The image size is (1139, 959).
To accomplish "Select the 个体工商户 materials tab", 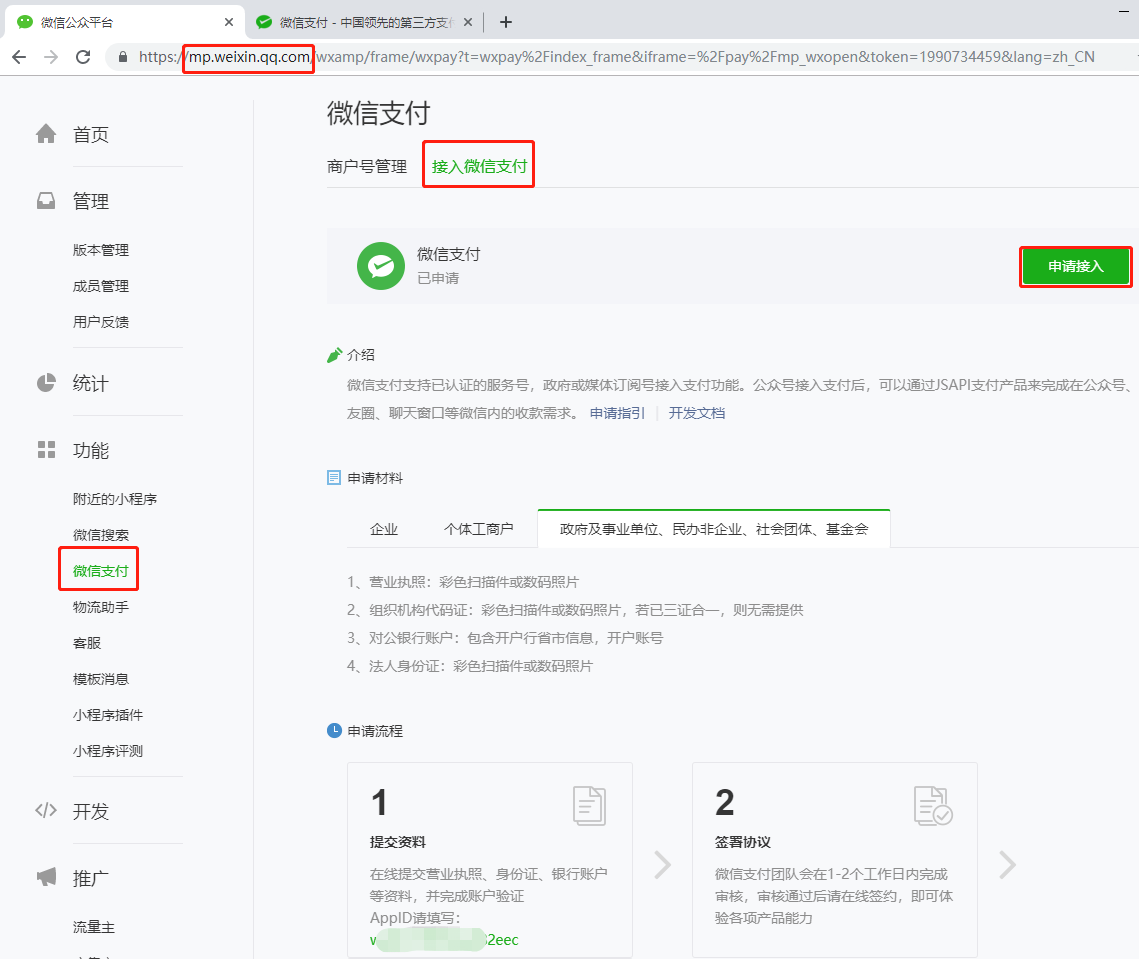I will pyautogui.click(x=479, y=529).
